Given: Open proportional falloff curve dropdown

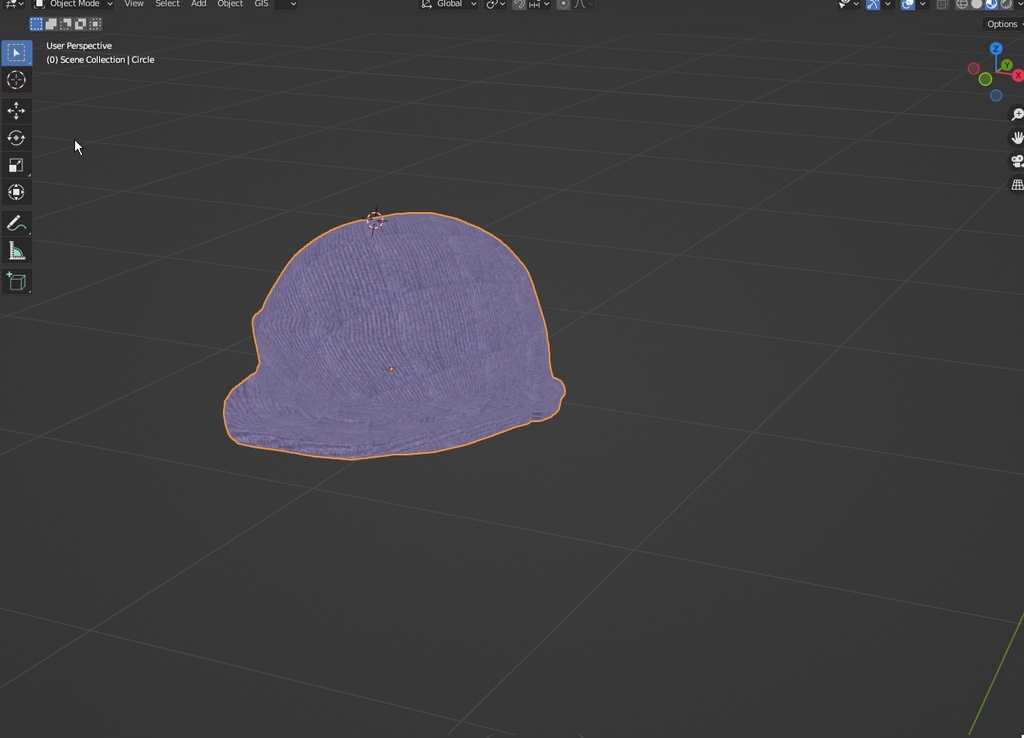Looking at the screenshot, I should pyautogui.click(x=584, y=4).
